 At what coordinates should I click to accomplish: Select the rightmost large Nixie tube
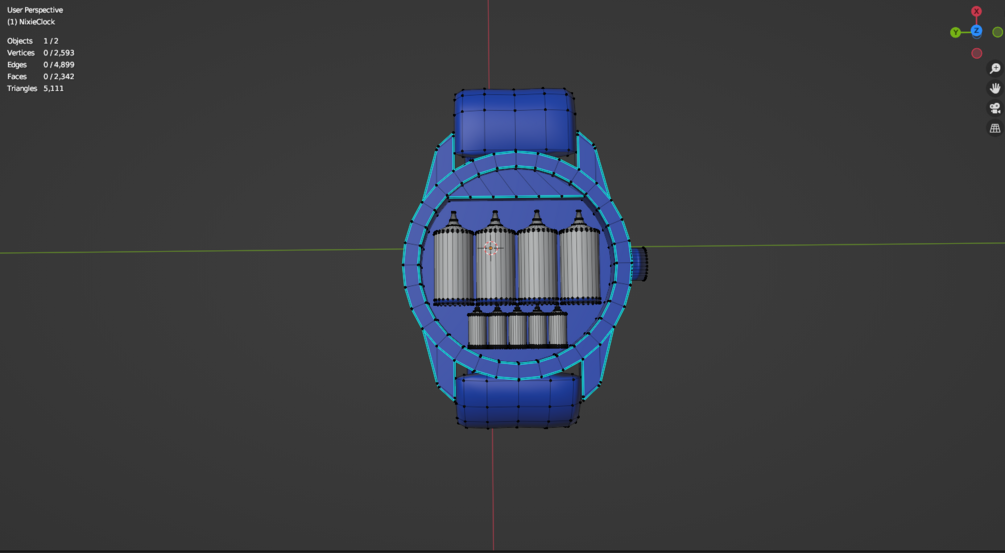579,256
